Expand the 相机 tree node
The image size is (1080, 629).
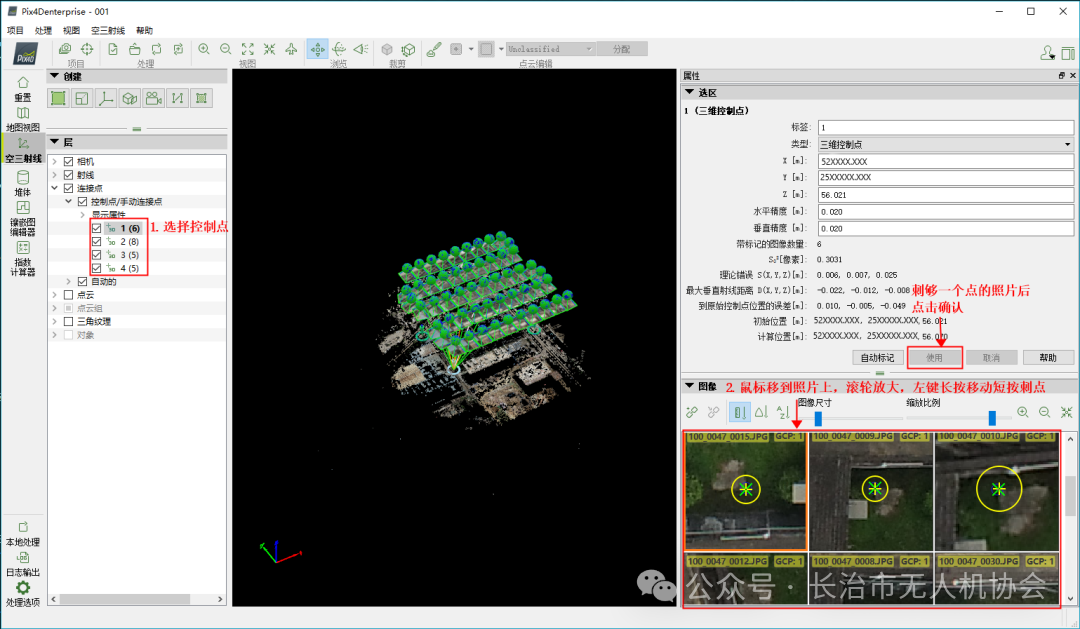tap(54, 161)
